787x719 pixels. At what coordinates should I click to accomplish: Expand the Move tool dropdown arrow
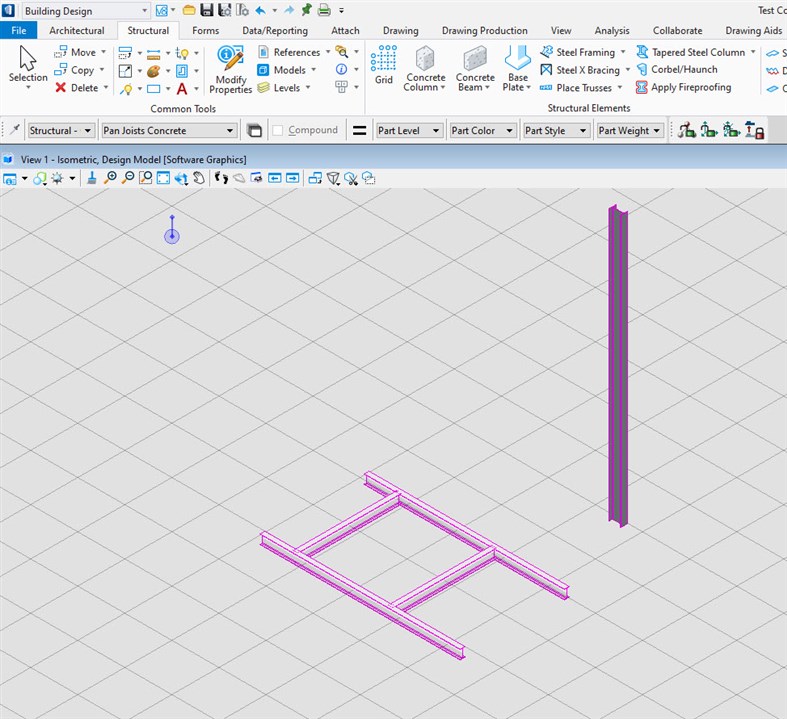[x=103, y=52]
